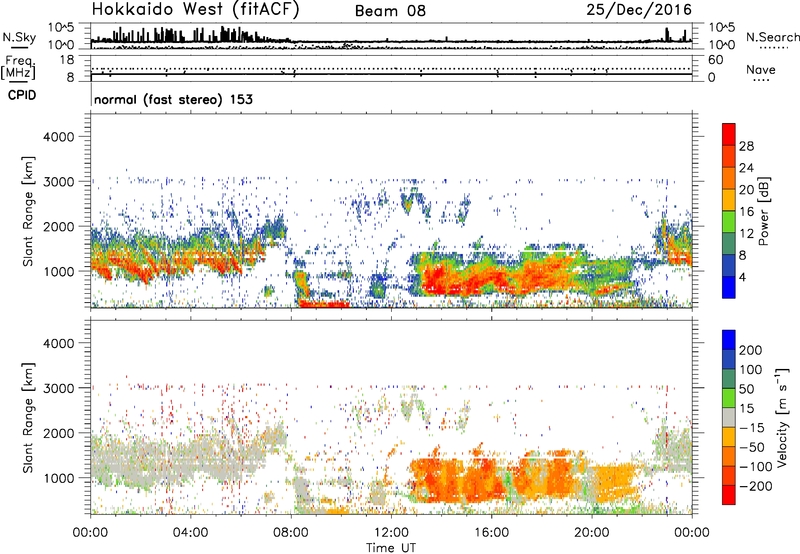Click the 'N.Search' legend label

(772, 37)
